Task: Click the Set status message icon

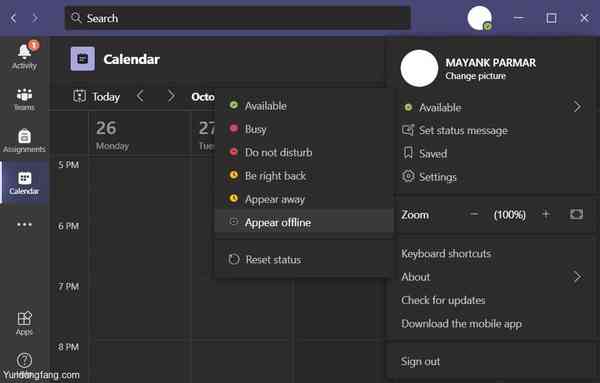Action: (x=408, y=130)
